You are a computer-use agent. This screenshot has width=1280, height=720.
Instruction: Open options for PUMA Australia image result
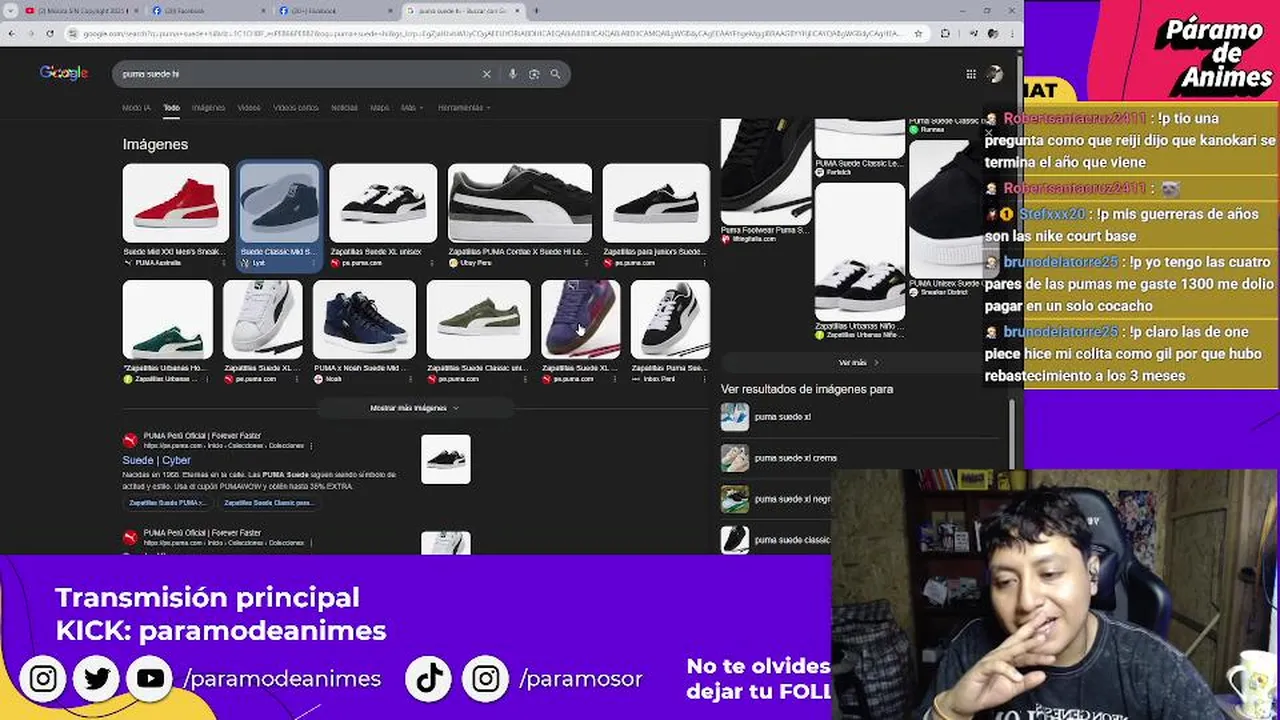pyautogui.click(x=224, y=263)
